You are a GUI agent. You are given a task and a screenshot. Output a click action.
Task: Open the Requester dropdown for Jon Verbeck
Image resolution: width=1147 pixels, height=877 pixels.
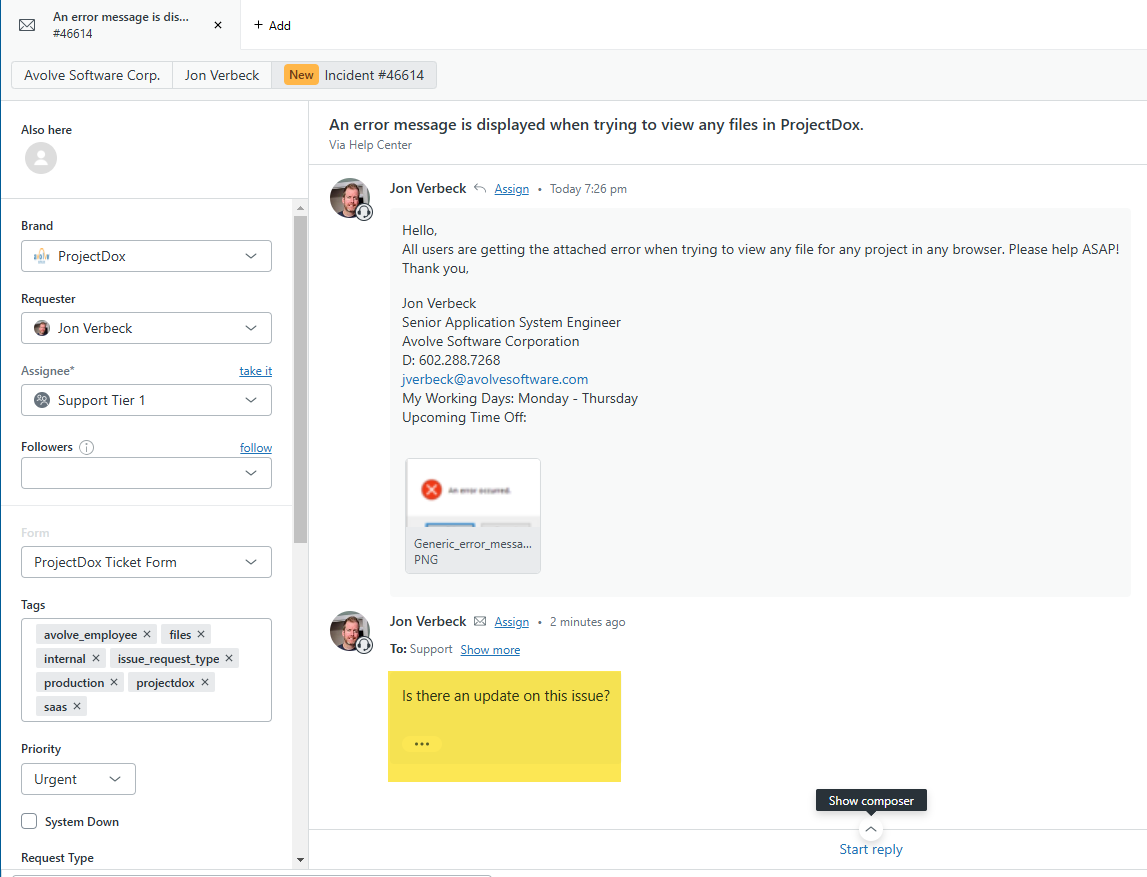click(146, 328)
